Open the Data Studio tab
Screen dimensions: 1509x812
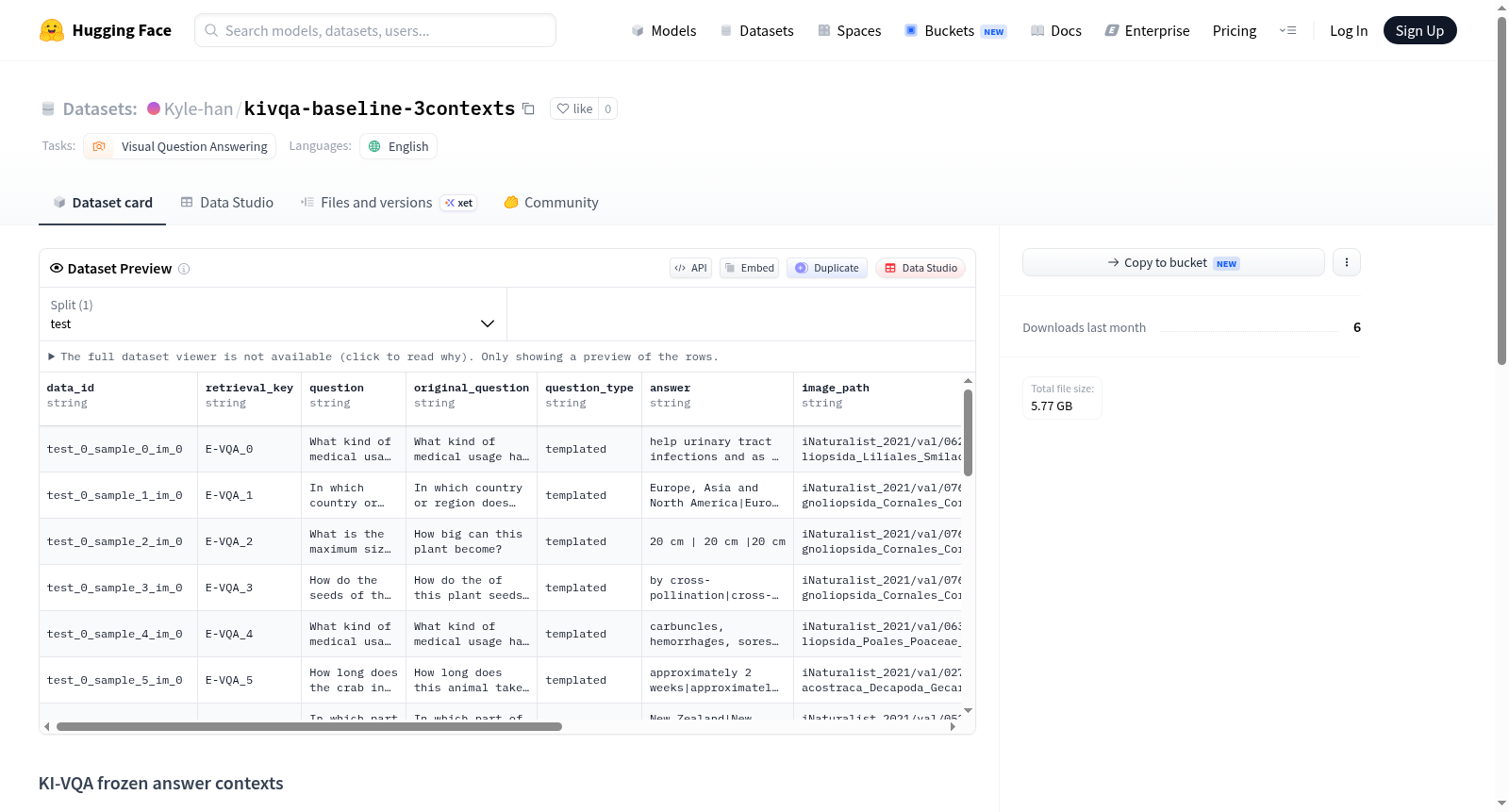[x=227, y=203]
